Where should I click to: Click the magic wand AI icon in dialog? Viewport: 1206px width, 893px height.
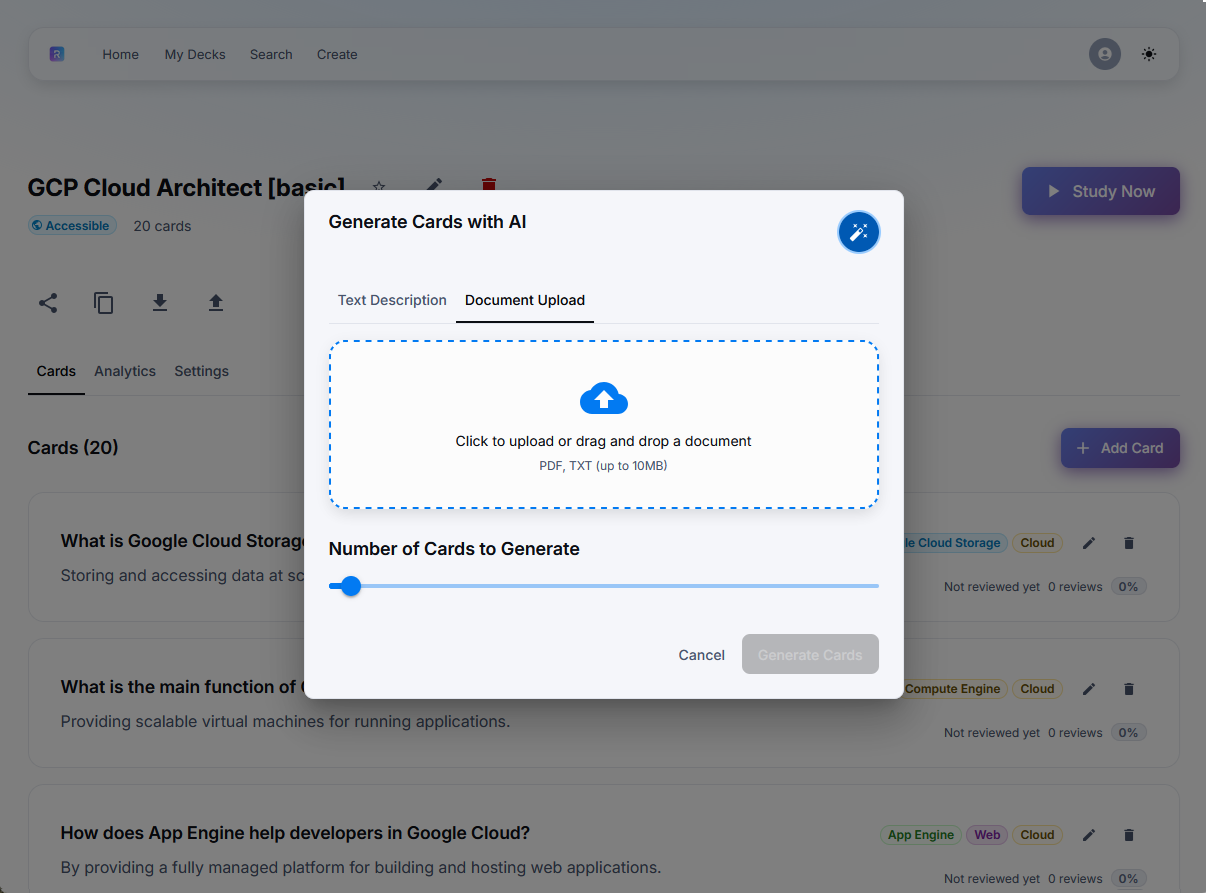click(858, 232)
